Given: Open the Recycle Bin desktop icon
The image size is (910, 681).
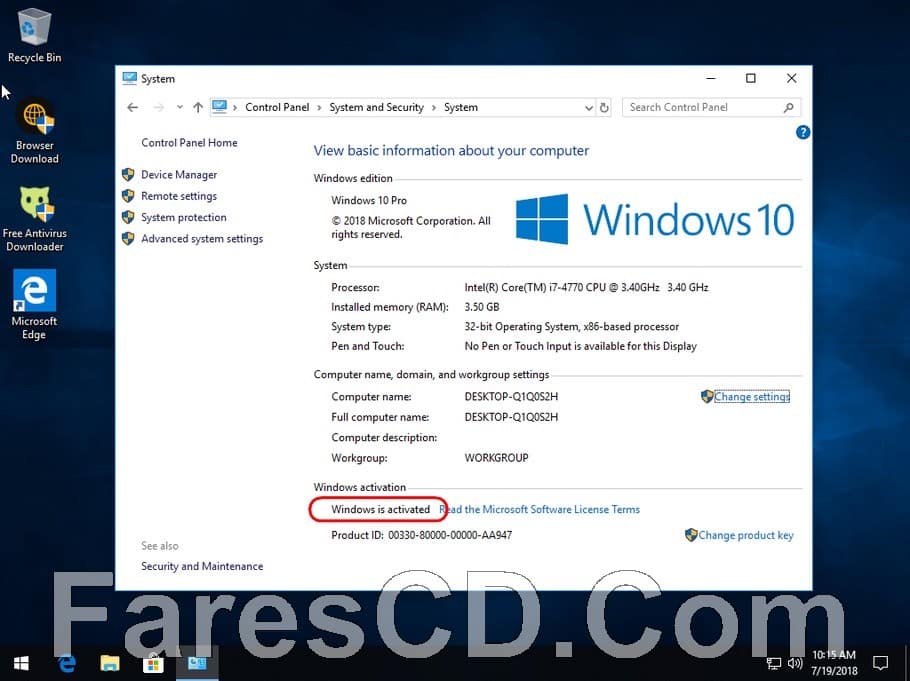Looking at the screenshot, I should (34, 35).
